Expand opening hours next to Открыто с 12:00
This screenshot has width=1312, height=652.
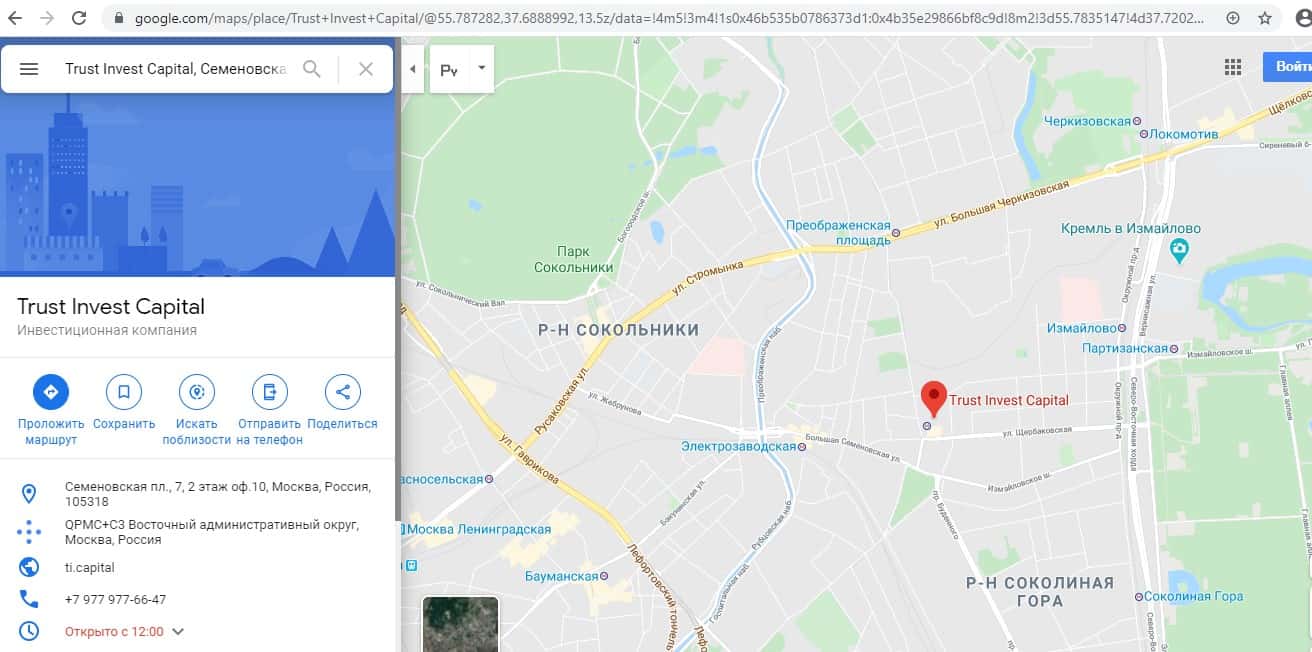[x=178, y=631]
